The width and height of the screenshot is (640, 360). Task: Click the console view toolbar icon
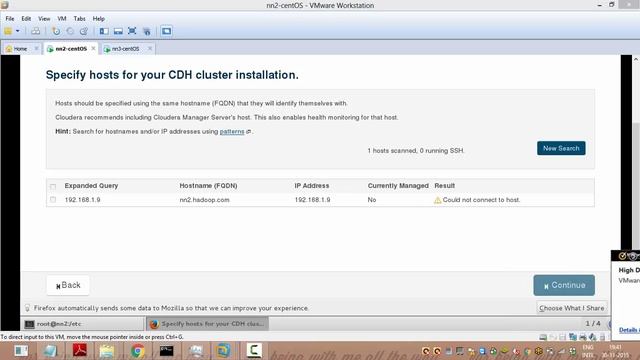coord(166,31)
